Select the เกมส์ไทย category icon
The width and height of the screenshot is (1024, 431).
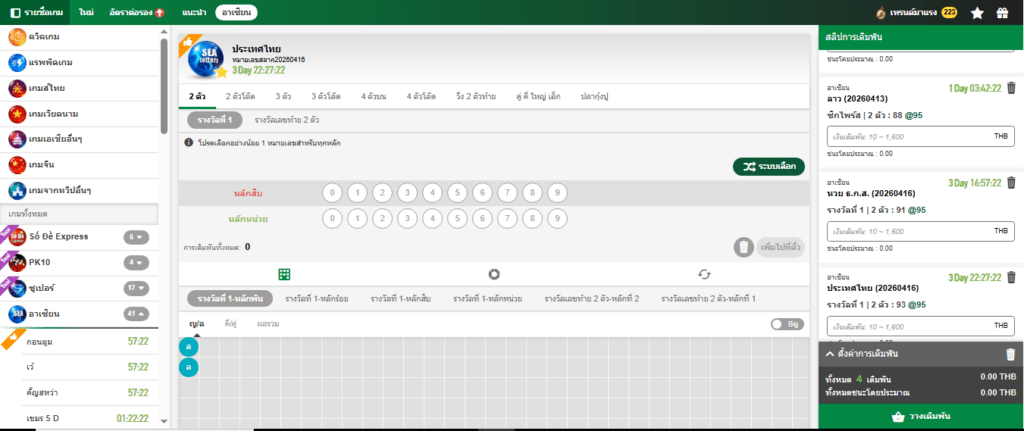(x=17, y=88)
